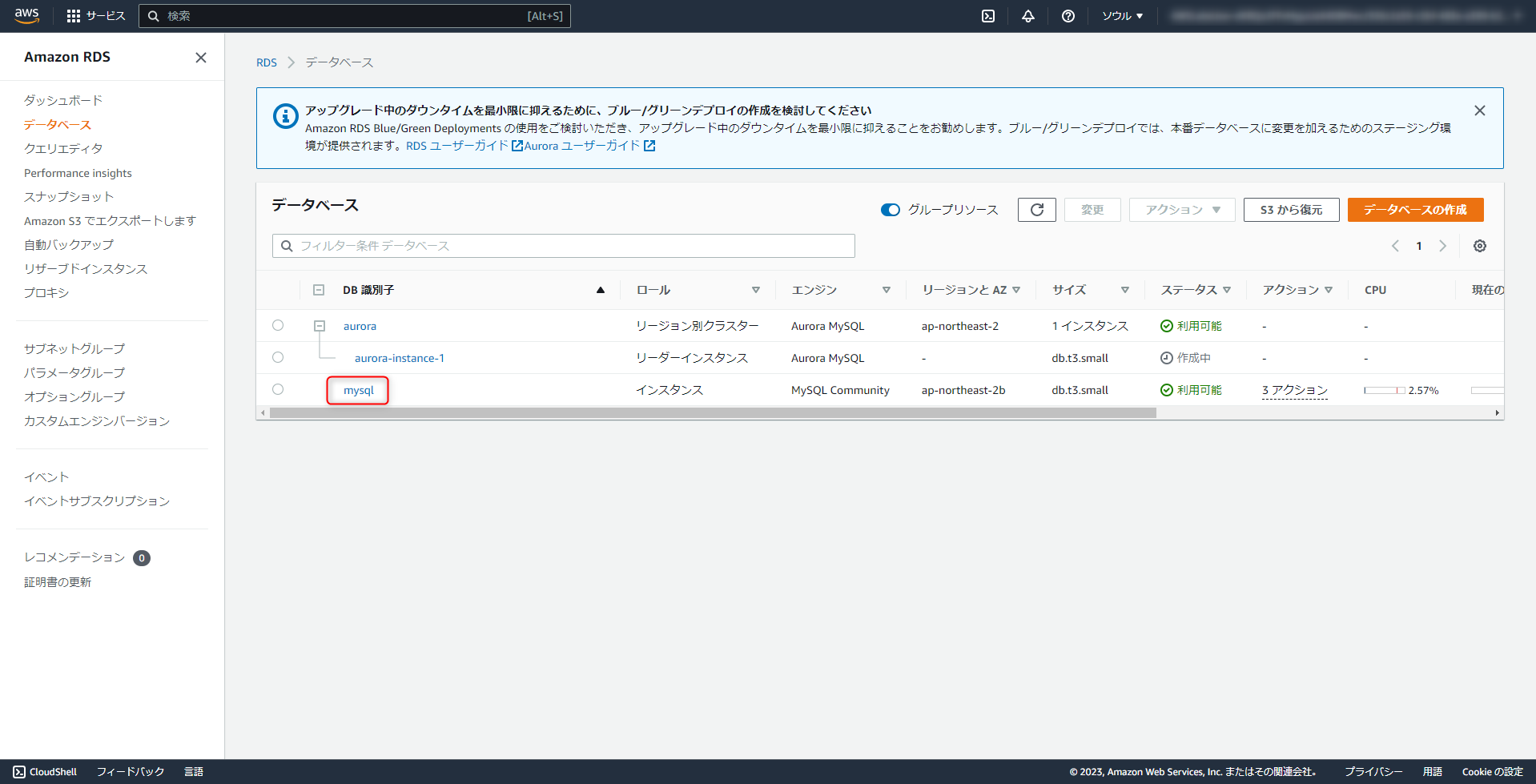Select the aurora cluster radio button
Viewport: 1536px width, 784px height.
click(x=278, y=325)
